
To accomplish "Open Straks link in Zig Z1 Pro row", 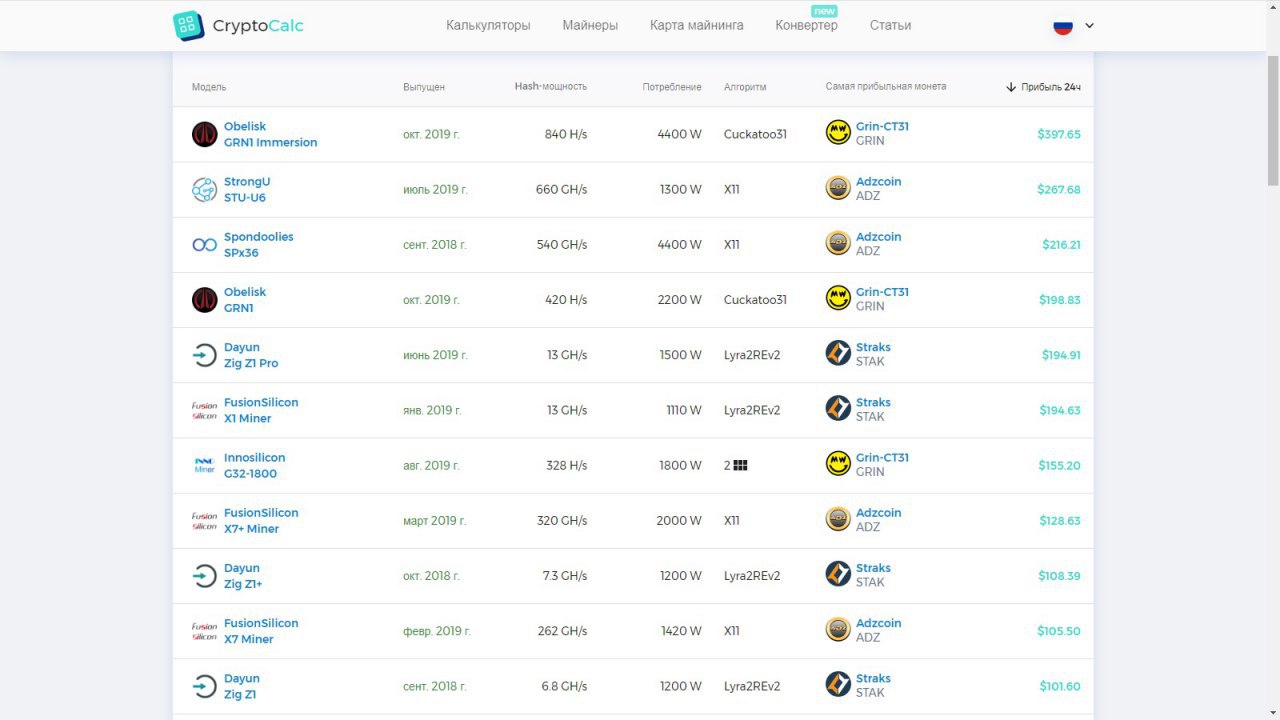I will click(873, 347).
